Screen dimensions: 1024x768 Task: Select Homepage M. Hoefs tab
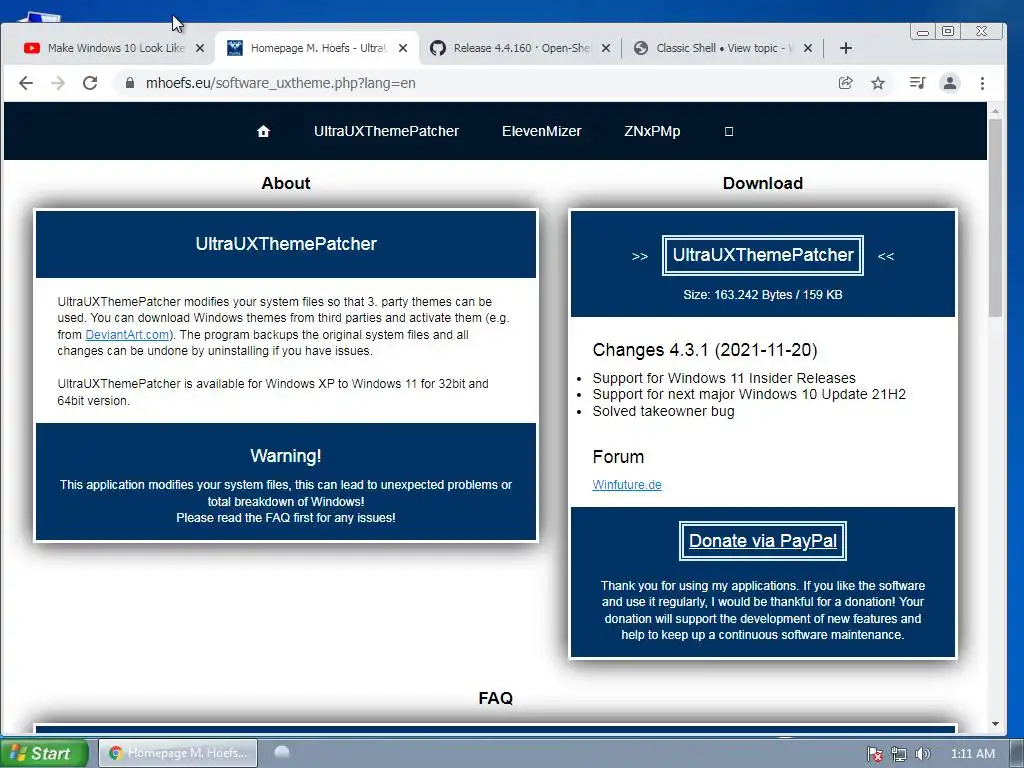[x=317, y=48]
